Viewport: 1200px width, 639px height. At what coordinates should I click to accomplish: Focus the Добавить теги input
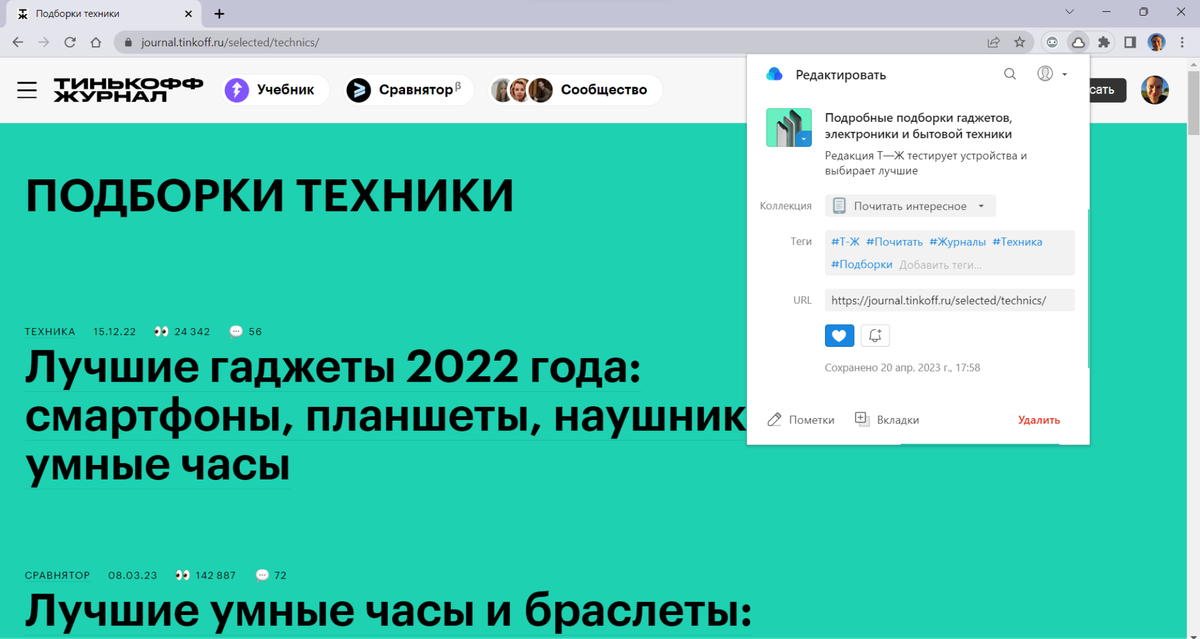(941, 265)
